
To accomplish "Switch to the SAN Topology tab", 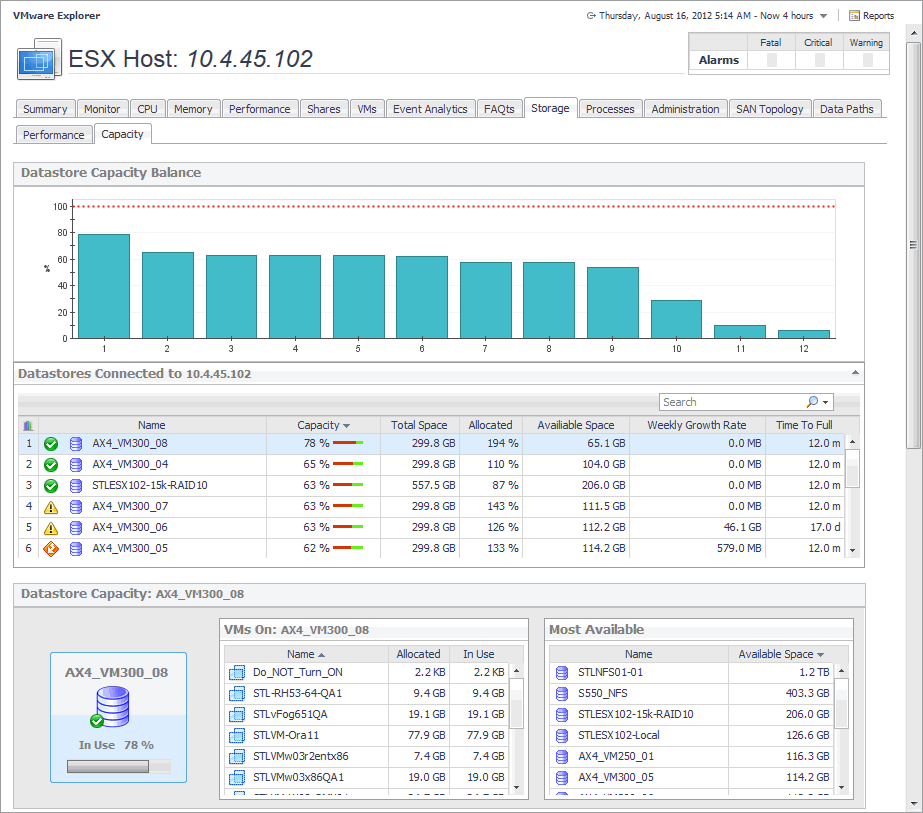I will pyautogui.click(x=769, y=109).
